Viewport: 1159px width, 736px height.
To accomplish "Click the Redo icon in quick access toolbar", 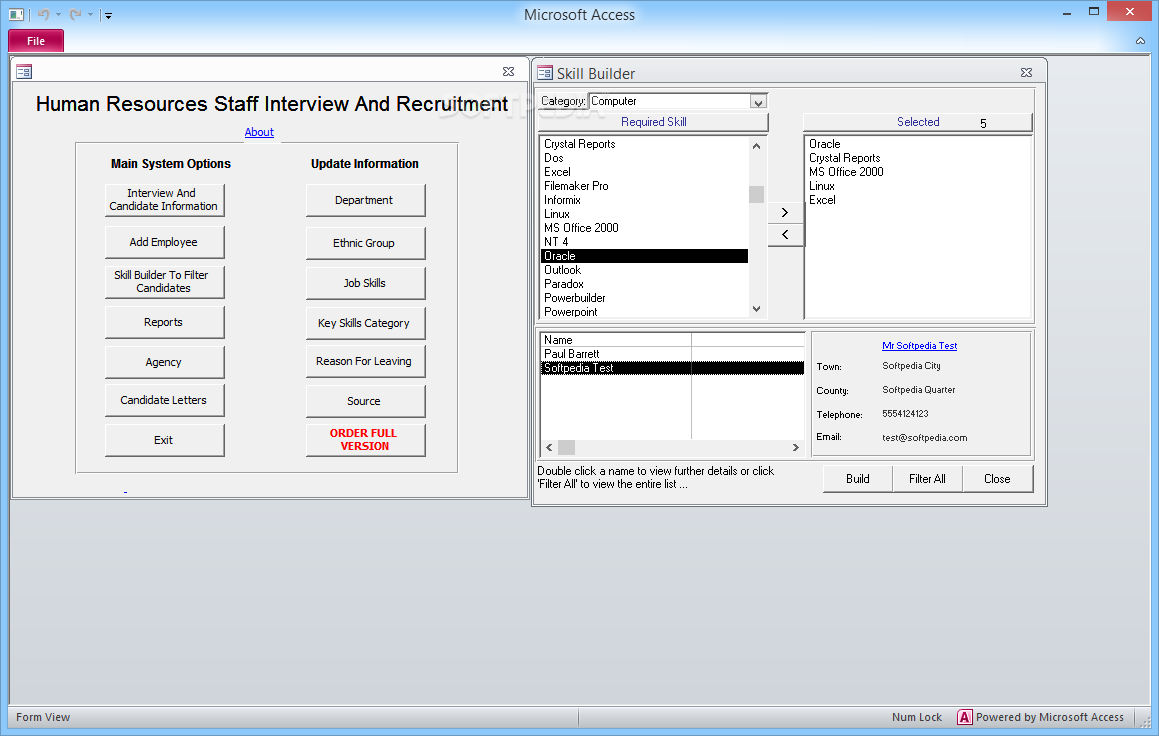I will 75,14.
